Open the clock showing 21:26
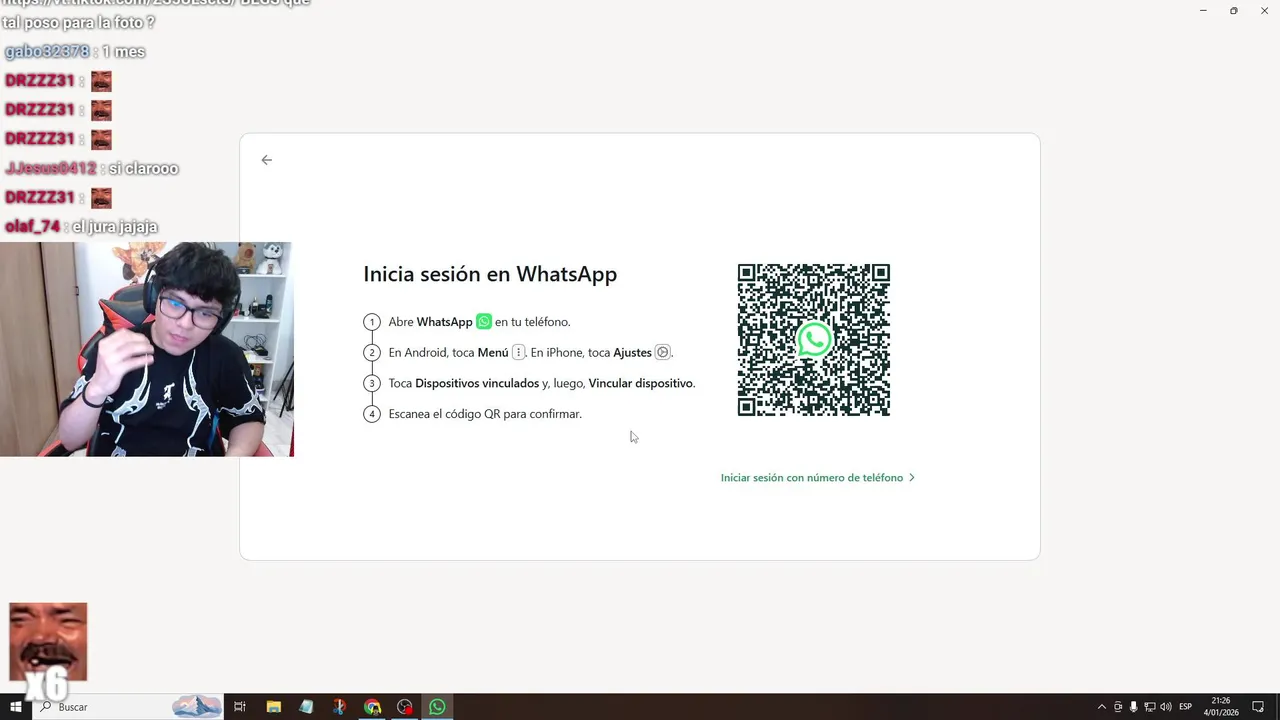Image resolution: width=1280 pixels, height=720 pixels. pyautogui.click(x=1220, y=707)
